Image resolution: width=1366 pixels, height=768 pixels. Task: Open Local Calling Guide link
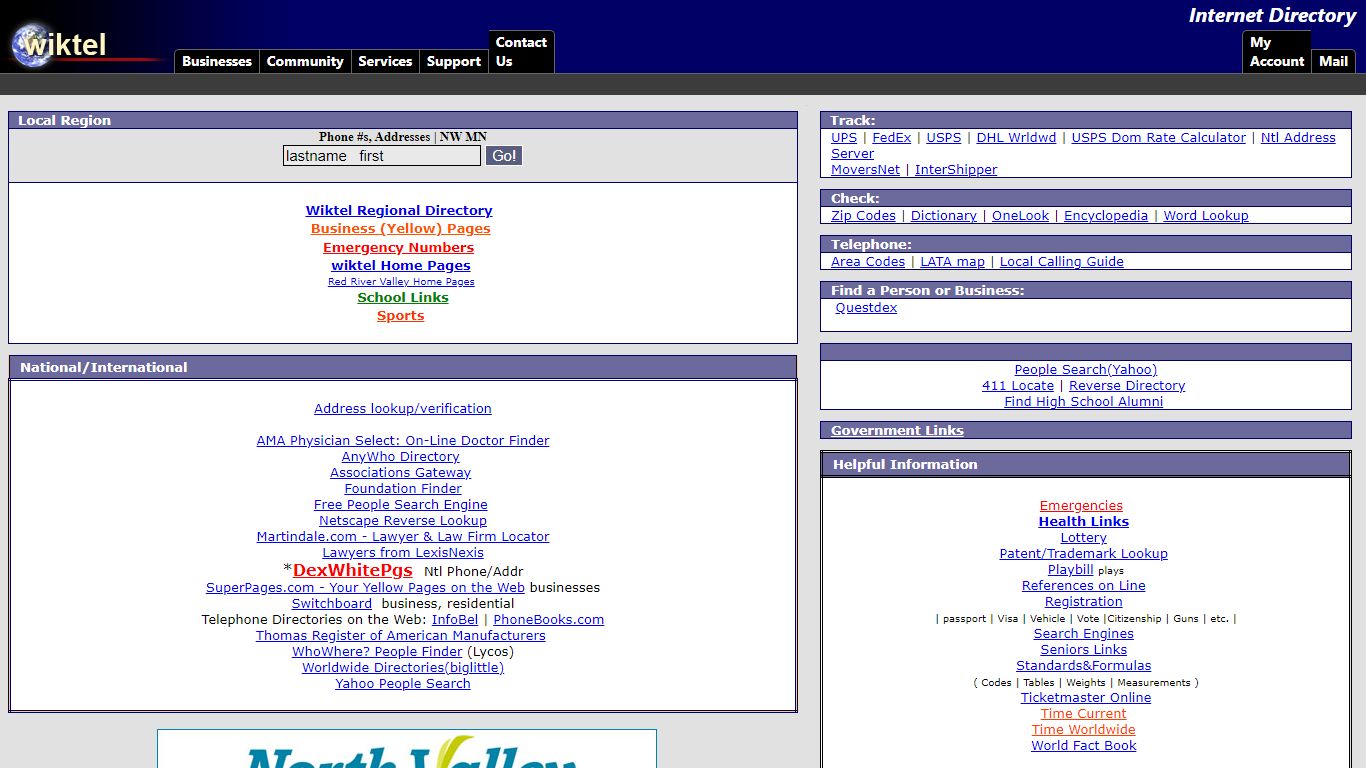coord(1062,262)
